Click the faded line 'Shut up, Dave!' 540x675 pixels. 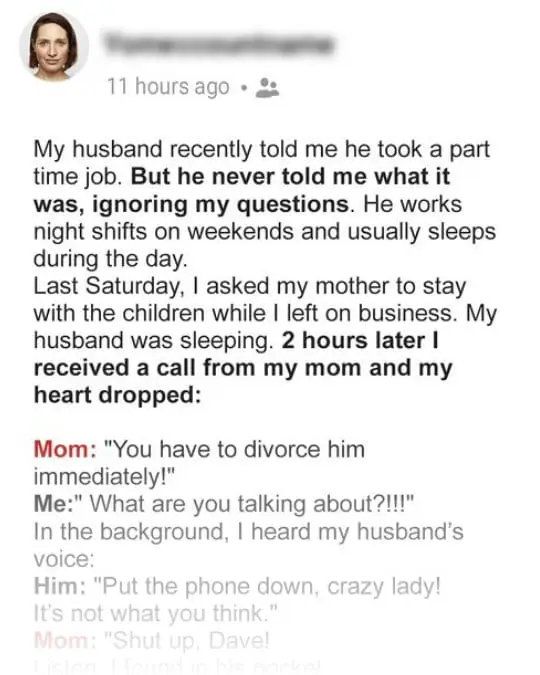tap(190, 641)
